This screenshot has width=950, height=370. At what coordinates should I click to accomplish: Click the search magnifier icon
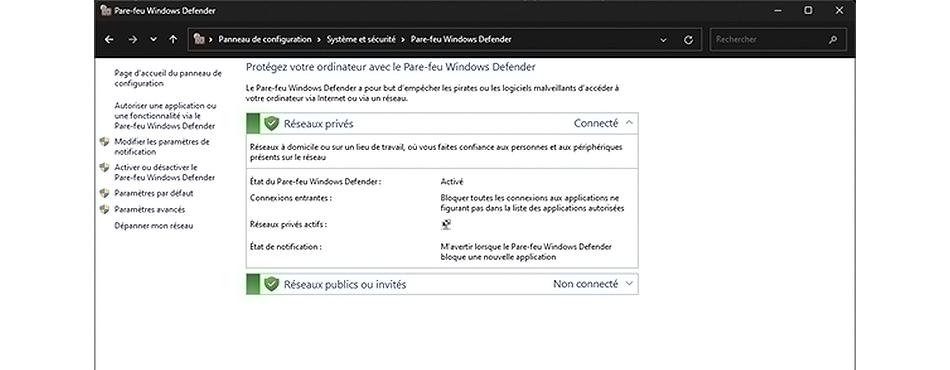coord(833,39)
